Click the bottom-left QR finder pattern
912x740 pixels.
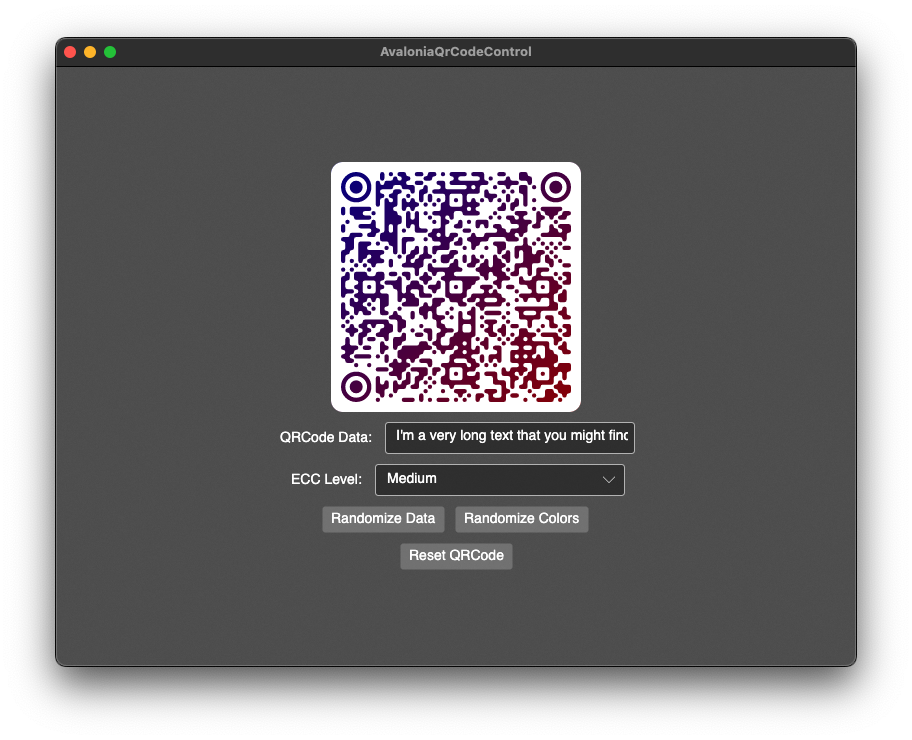(x=357, y=385)
